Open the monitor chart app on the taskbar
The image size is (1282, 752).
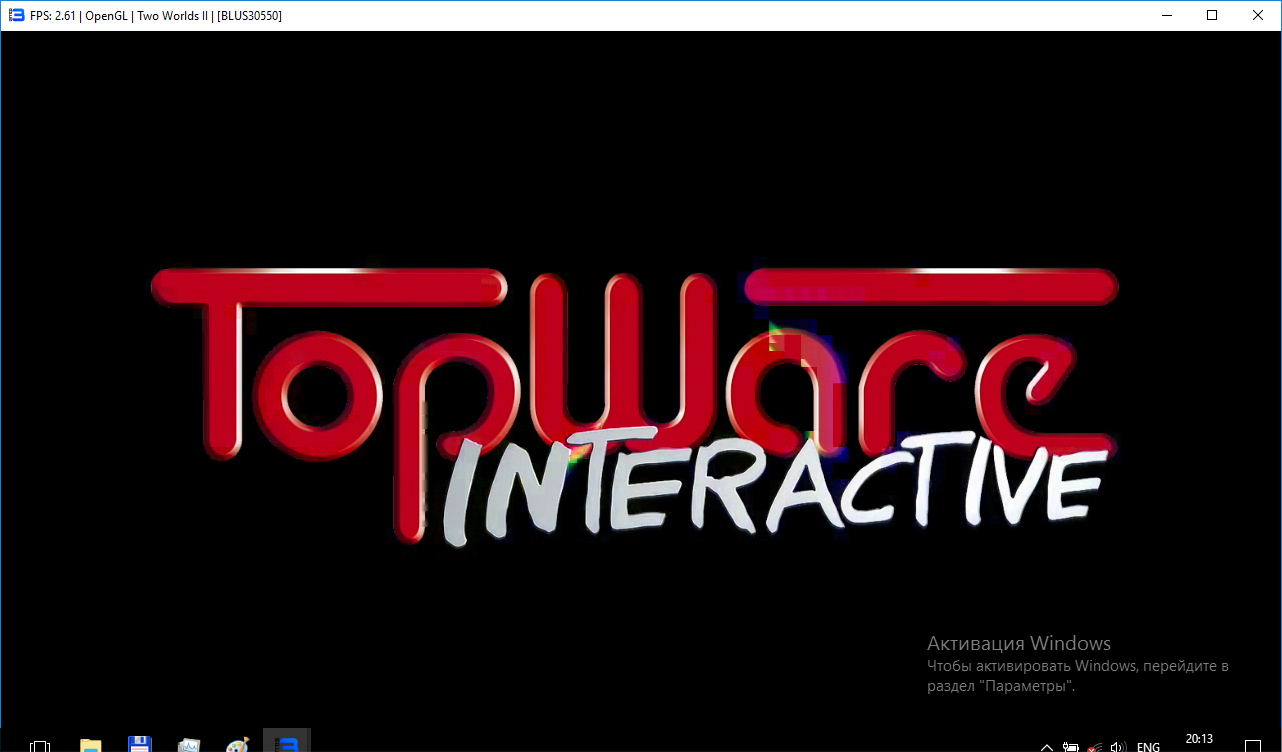pos(189,745)
